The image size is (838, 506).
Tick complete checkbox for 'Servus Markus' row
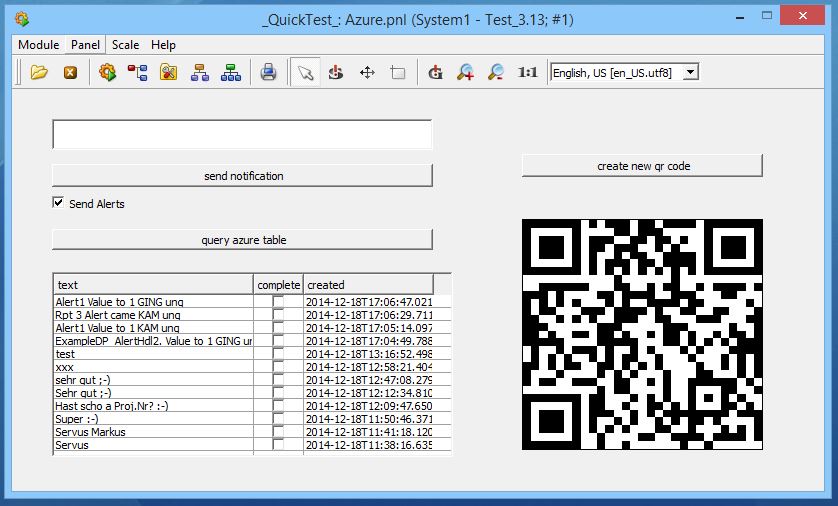click(x=278, y=432)
